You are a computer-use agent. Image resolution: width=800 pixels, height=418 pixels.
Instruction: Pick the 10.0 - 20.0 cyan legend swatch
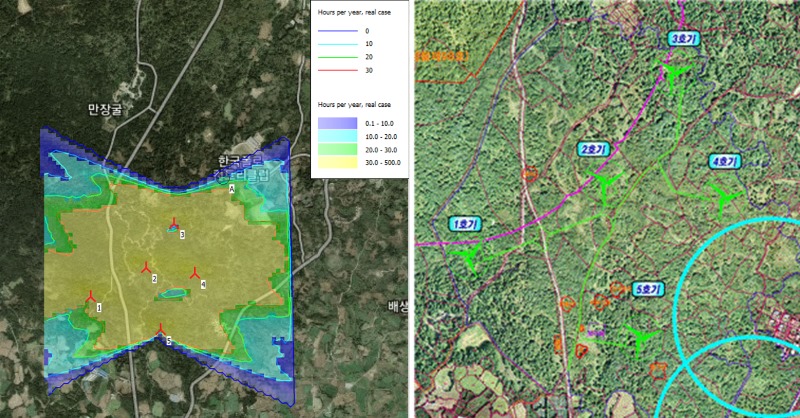[x=337, y=136]
